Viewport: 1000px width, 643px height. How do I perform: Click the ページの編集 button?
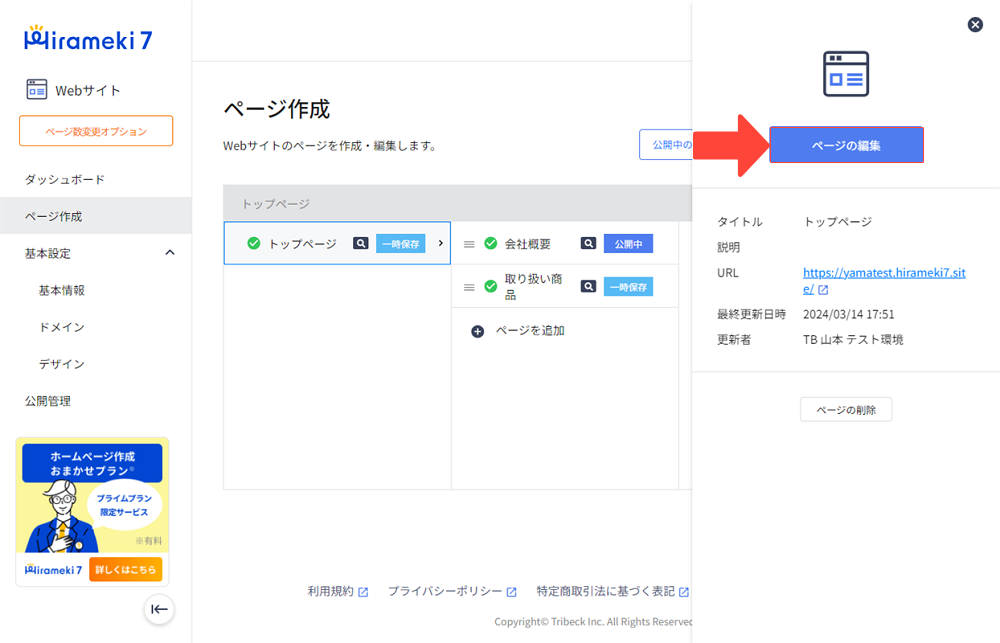tap(846, 145)
